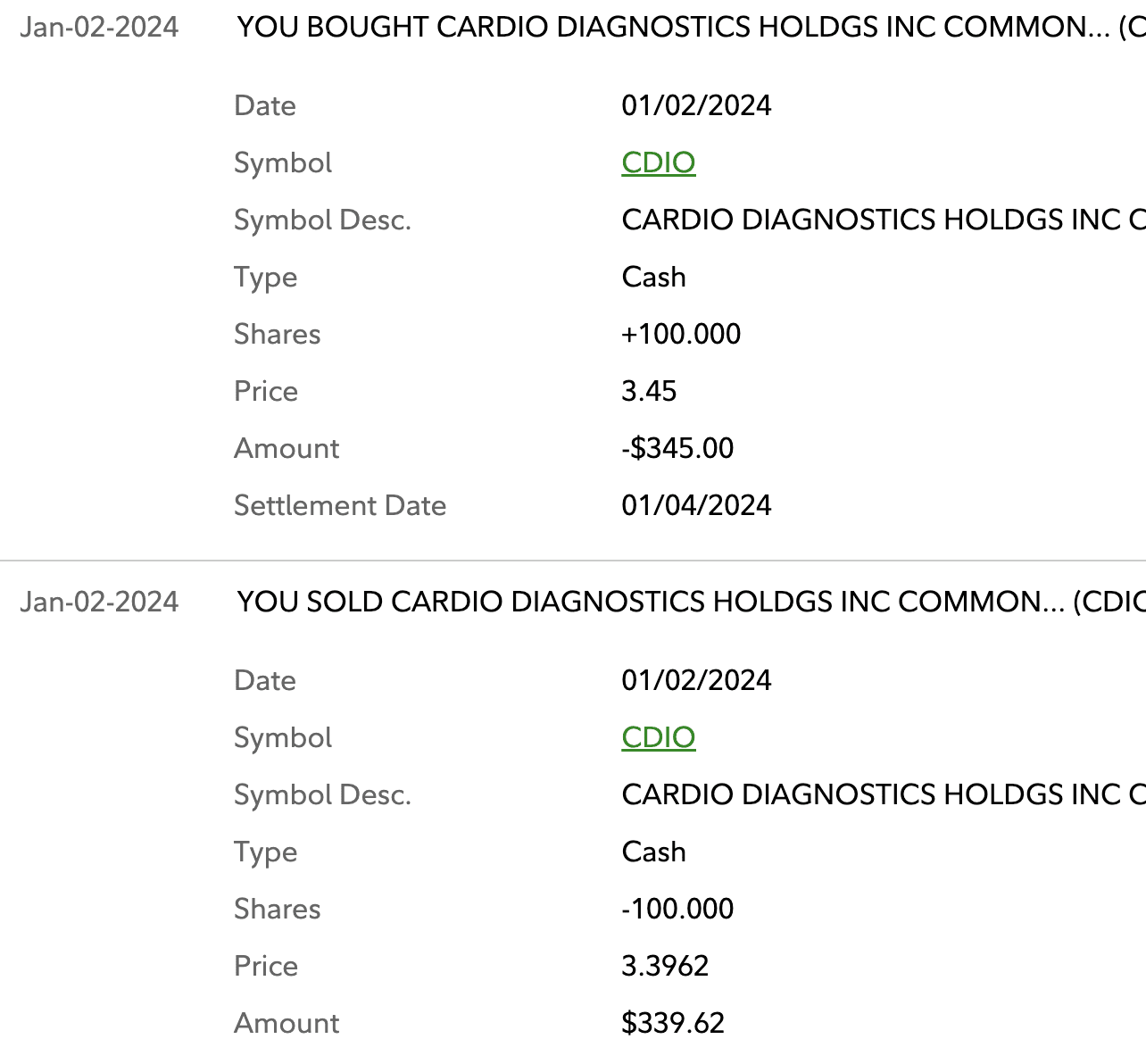The width and height of the screenshot is (1146, 1064).
Task: Click 01/02/2024 date value in bought details
Action: (696, 105)
